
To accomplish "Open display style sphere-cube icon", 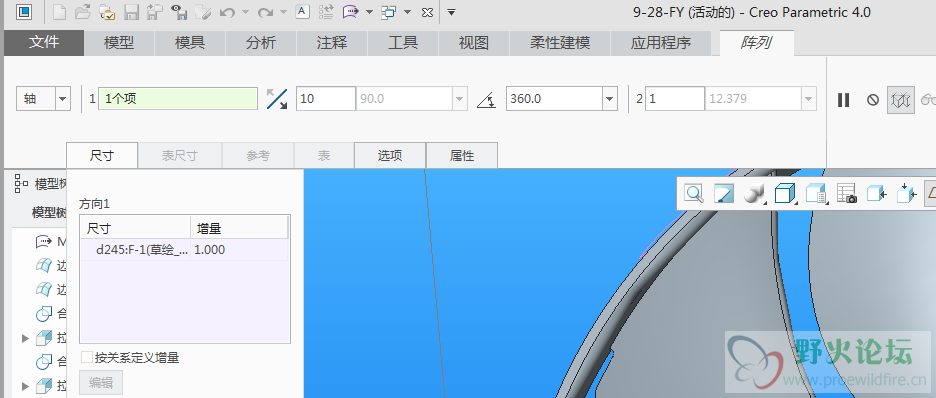I will 755,193.
